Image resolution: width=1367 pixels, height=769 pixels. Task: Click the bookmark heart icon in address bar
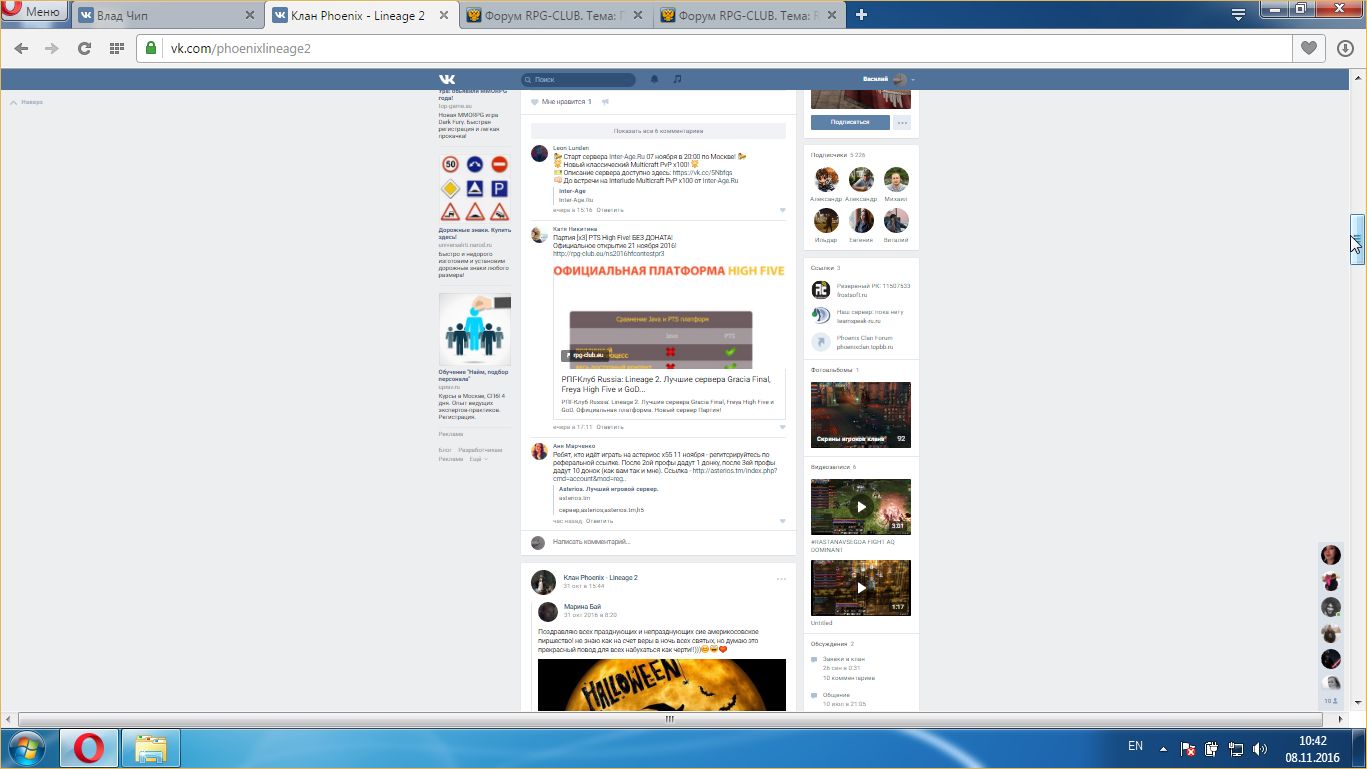pyautogui.click(x=1308, y=48)
